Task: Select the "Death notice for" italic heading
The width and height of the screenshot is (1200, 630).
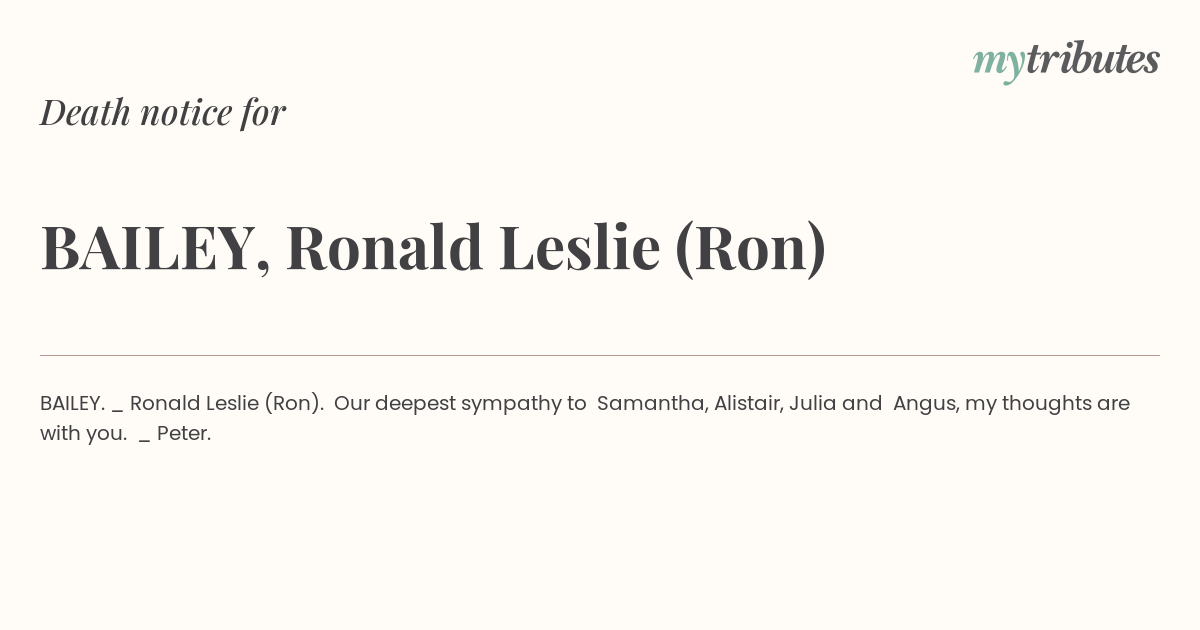Action: click(163, 112)
